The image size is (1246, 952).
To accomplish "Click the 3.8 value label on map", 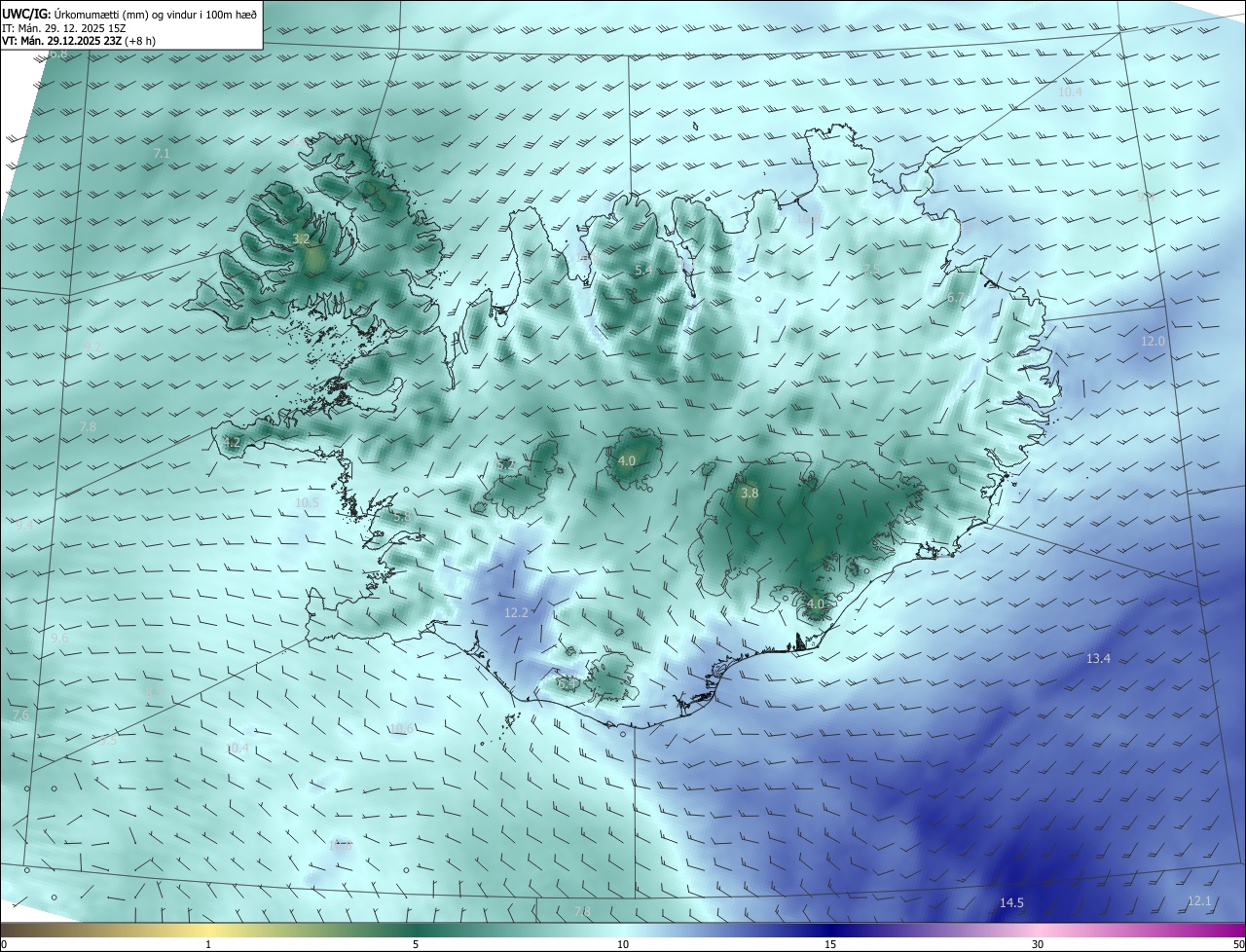I will [750, 494].
